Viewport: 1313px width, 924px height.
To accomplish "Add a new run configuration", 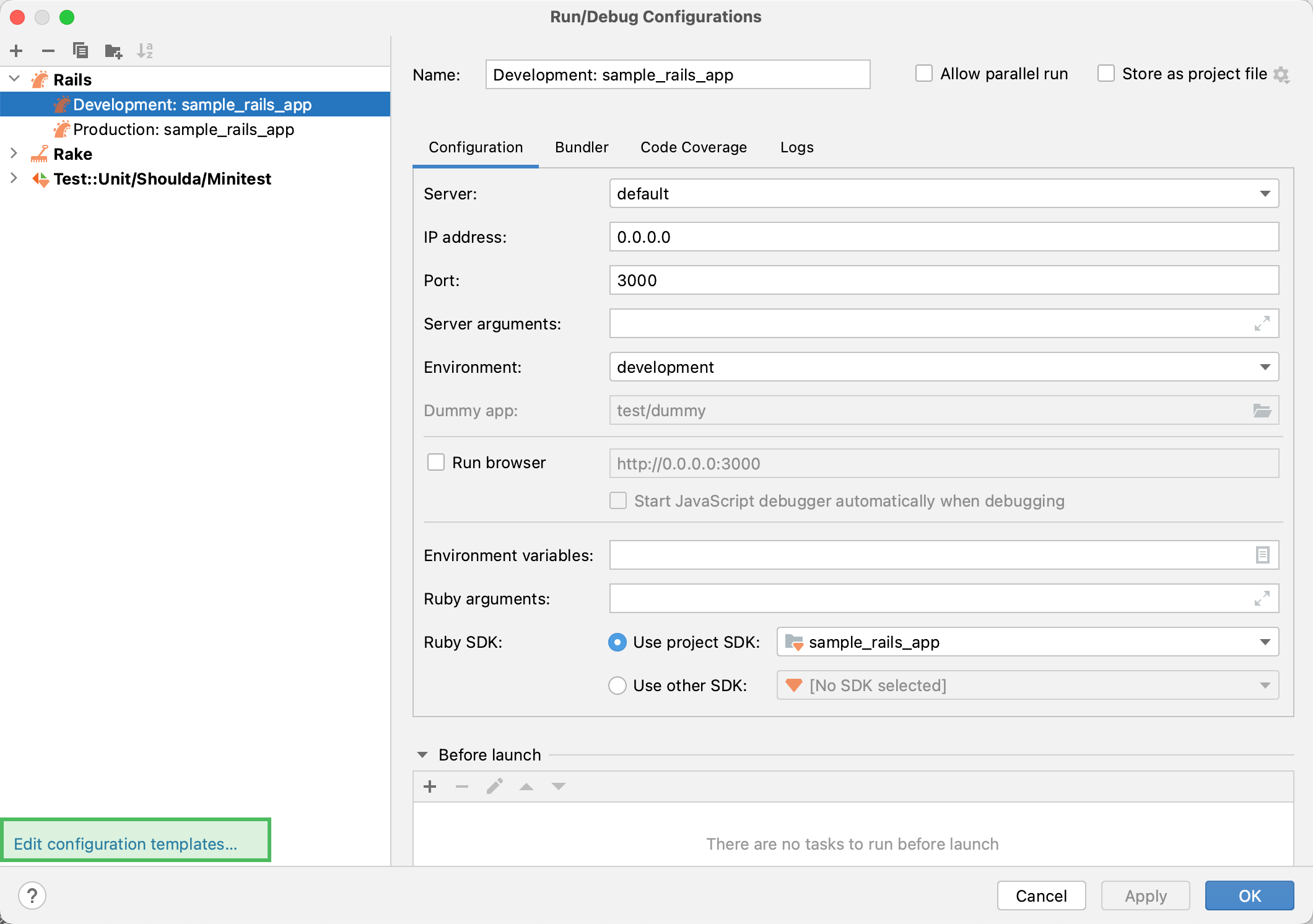I will pyautogui.click(x=16, y=51).
